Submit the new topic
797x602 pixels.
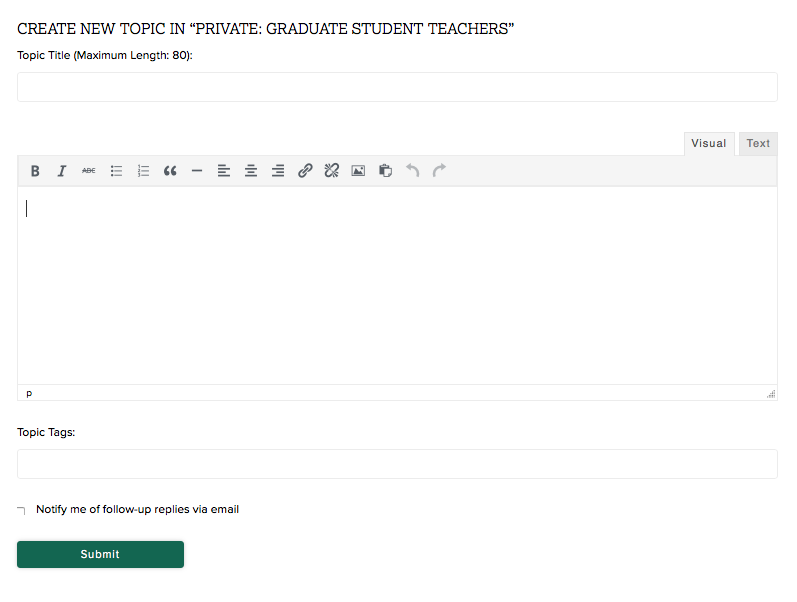[100, 554]
